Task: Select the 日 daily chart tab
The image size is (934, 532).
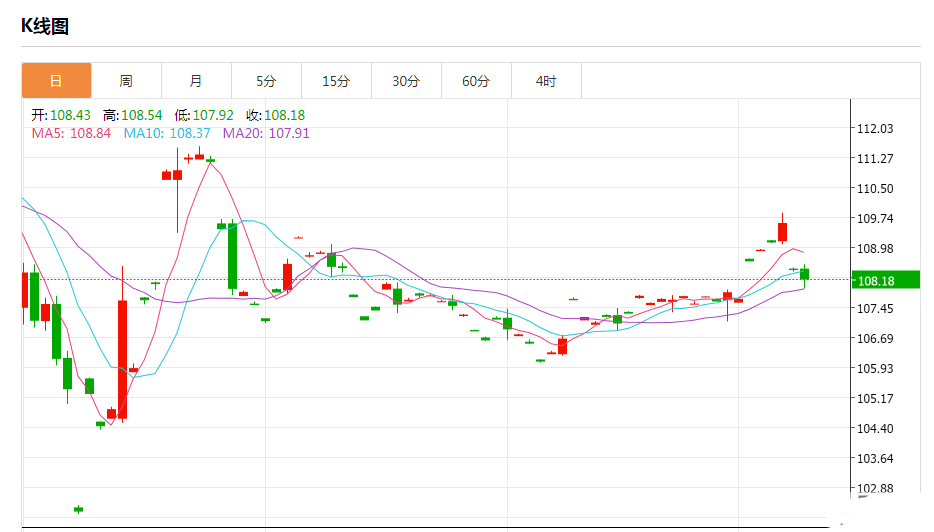Action: coord(56,80)
